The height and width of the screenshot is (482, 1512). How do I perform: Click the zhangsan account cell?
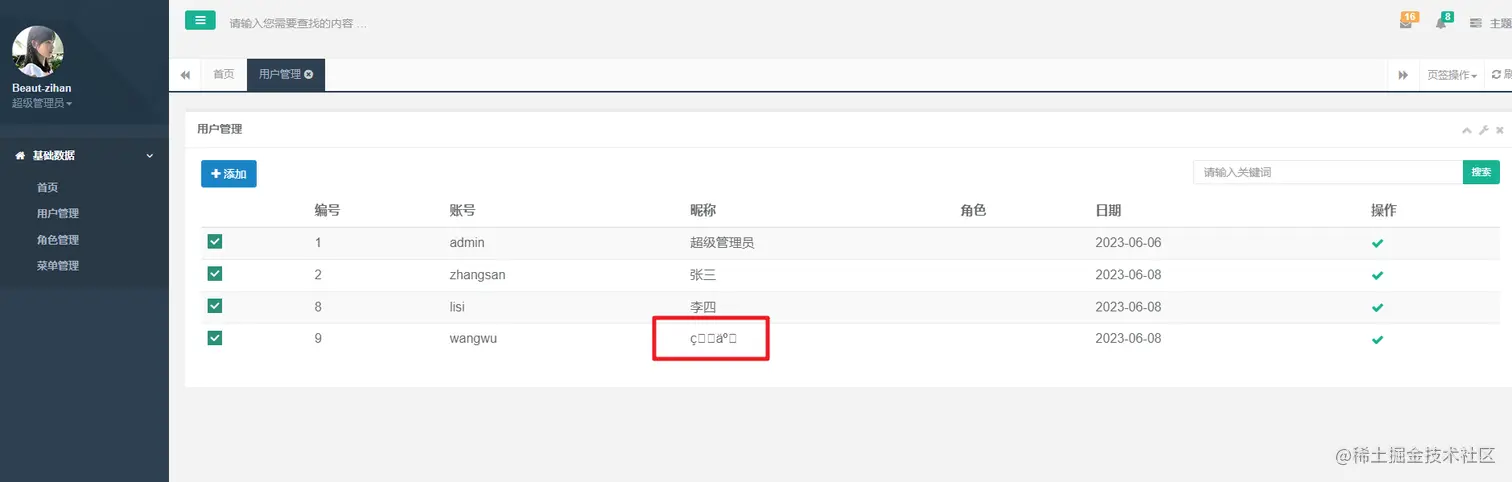(x=478, y=275)
